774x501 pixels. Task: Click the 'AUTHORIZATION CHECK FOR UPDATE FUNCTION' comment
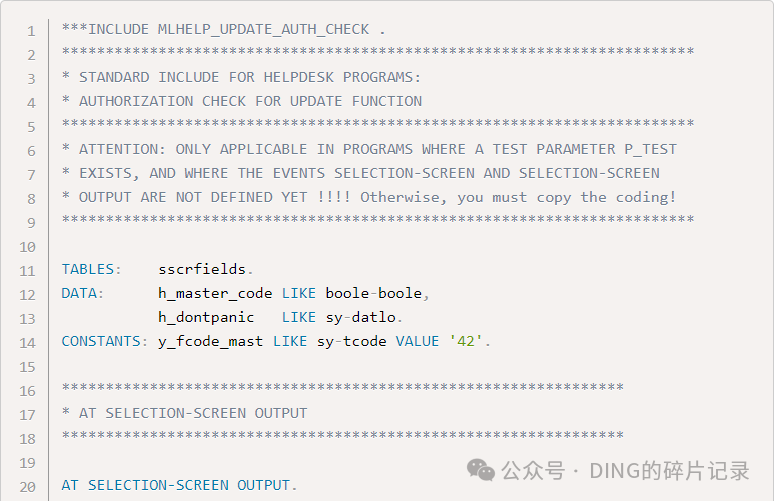click(250, 102)
